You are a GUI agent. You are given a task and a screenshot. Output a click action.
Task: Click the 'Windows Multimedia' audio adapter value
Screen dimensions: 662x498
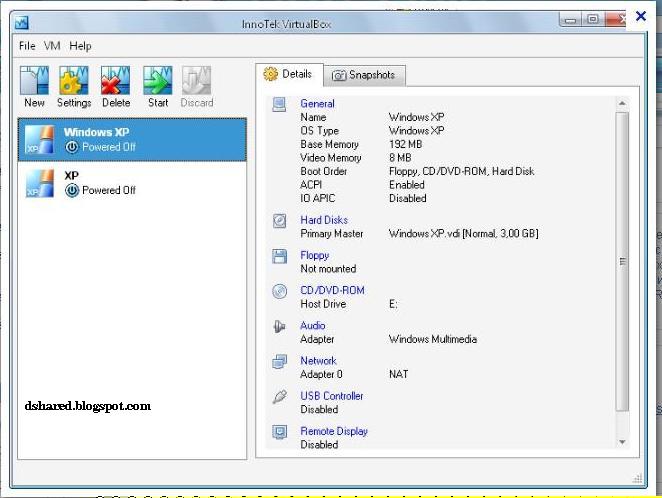tap(433, 339)
